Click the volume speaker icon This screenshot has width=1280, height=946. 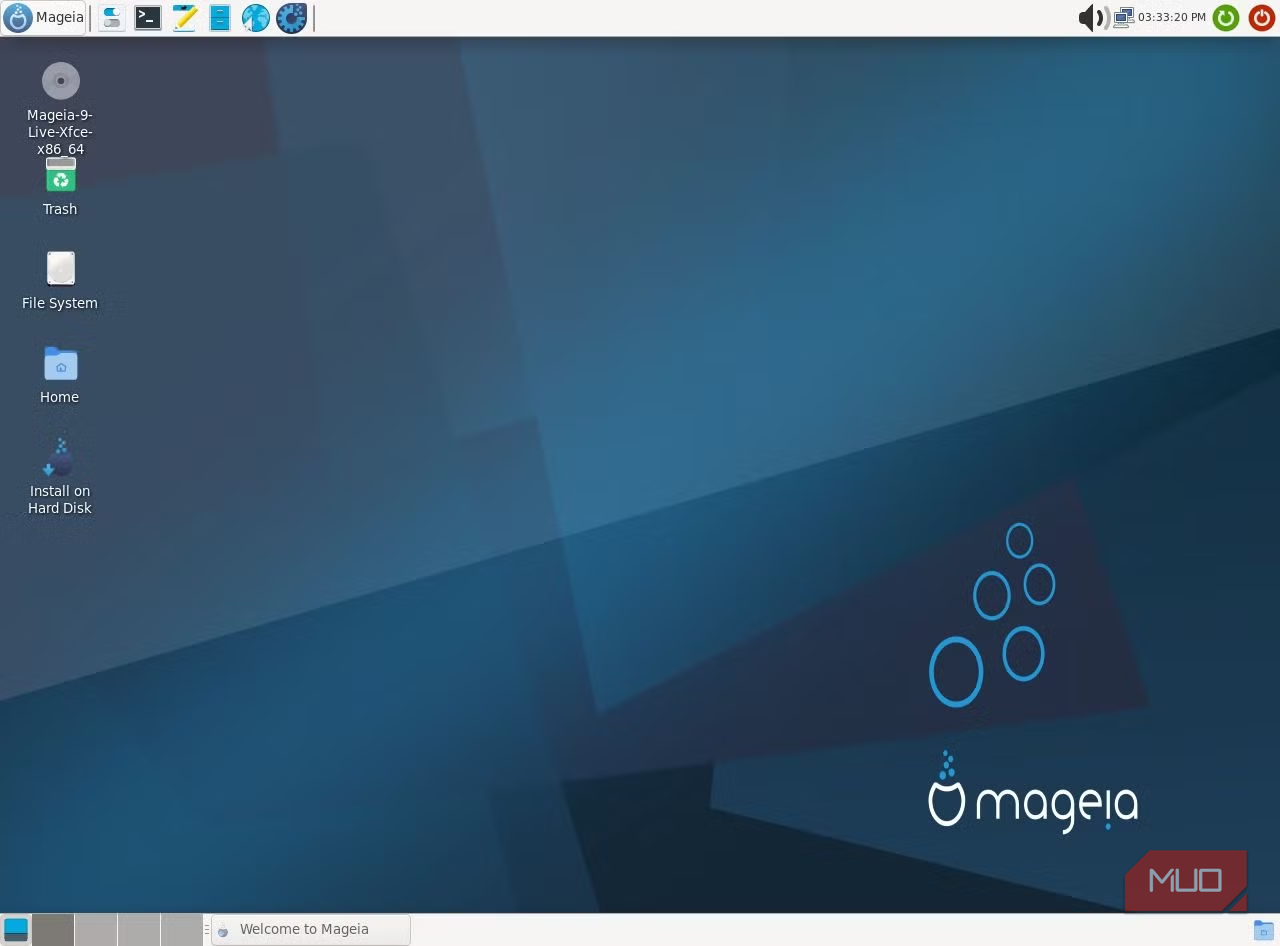click(1092, 17)
